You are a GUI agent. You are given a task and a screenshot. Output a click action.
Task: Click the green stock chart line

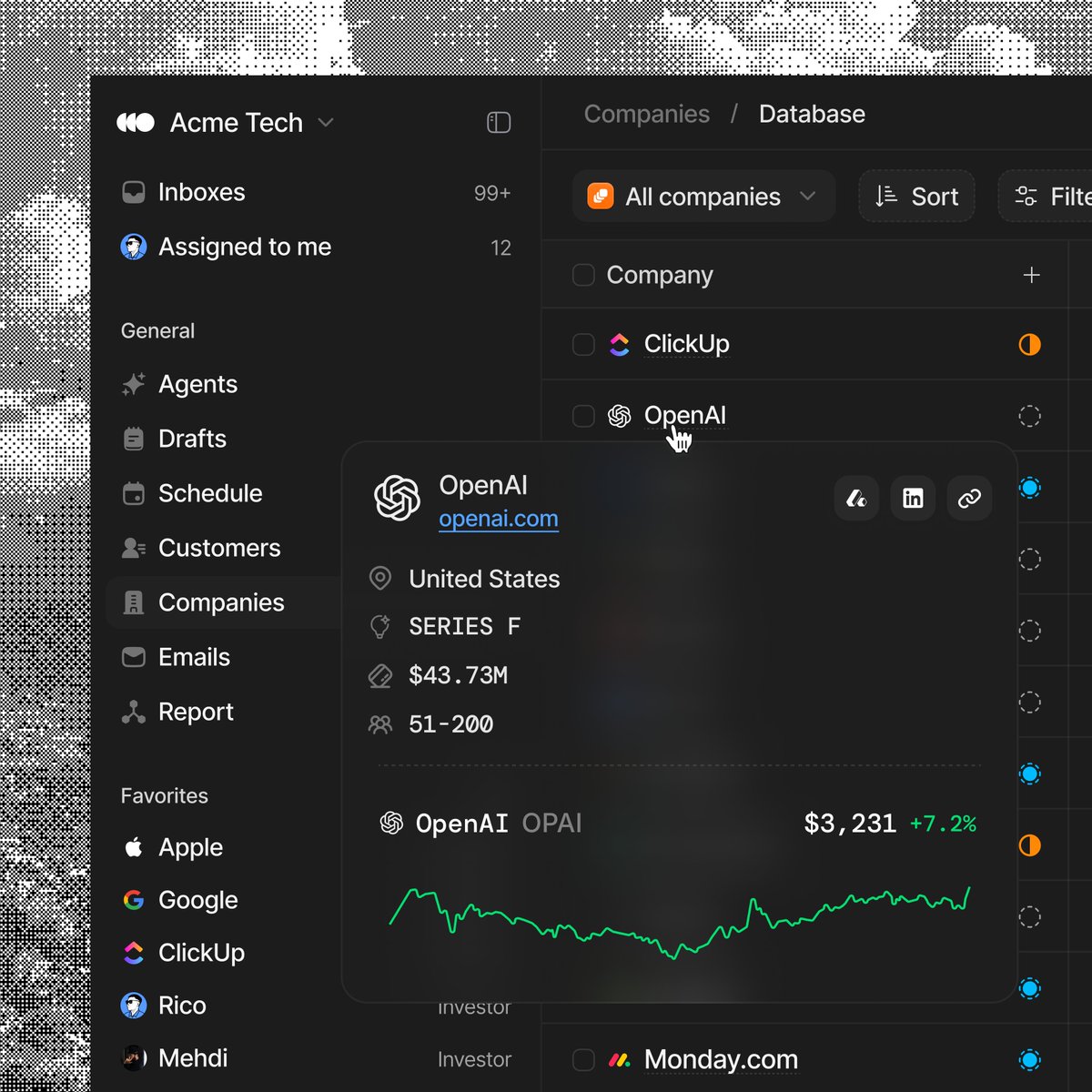pos(679,923)
